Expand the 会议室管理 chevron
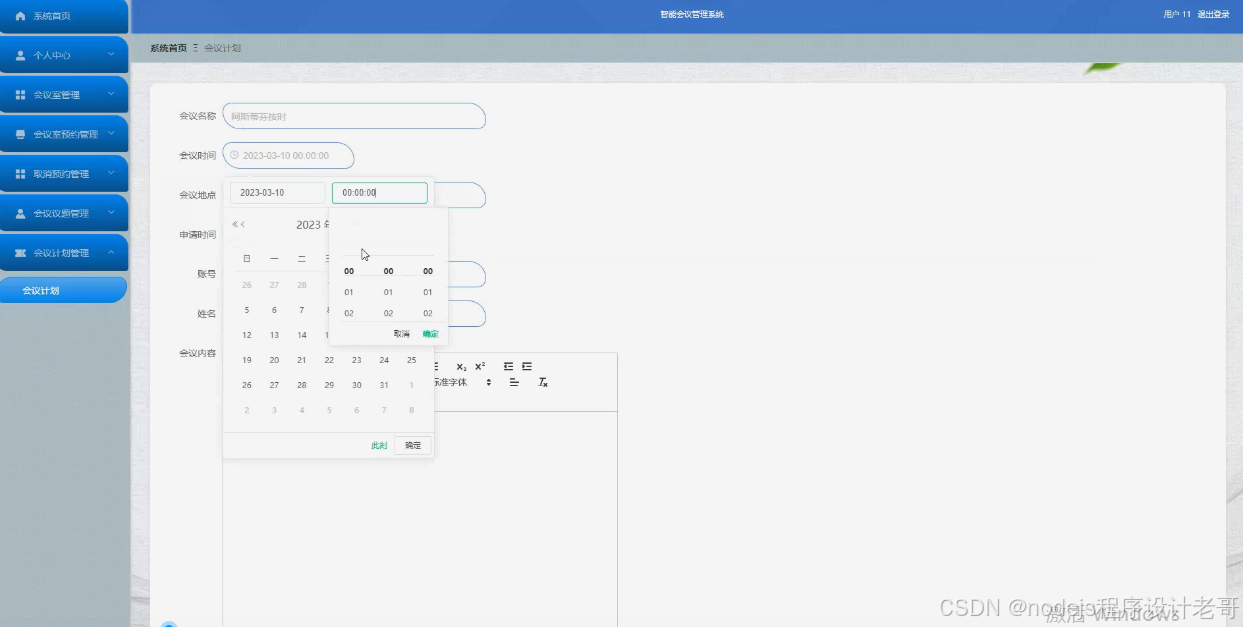 click(111, 94)
